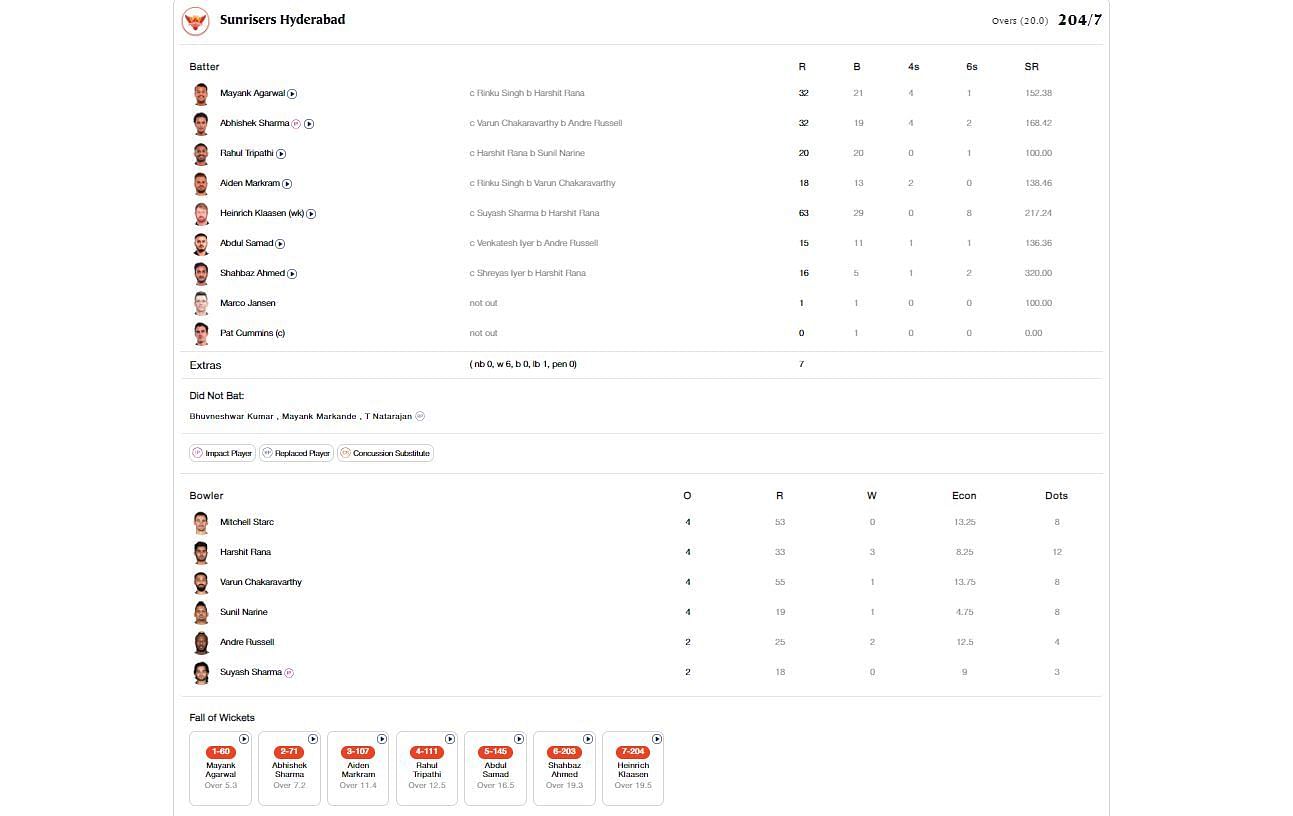
Task: Click replaced player badge beside T Natarajan
Action: 420,416
